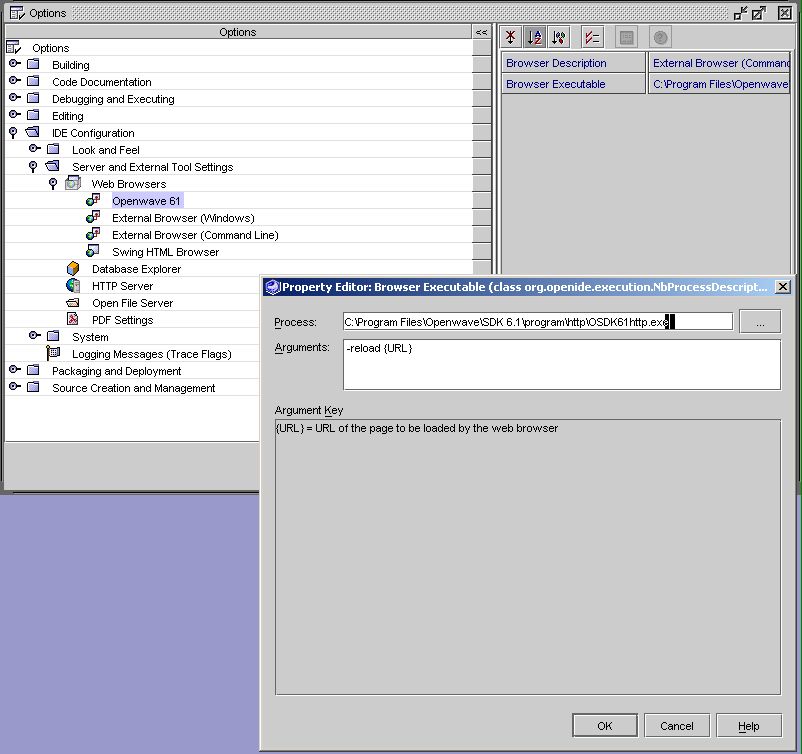Click the External Browser (Windows) icon
Image resolution: width=802 pixels, height=754 pixels.
click(x=93, y=217)
